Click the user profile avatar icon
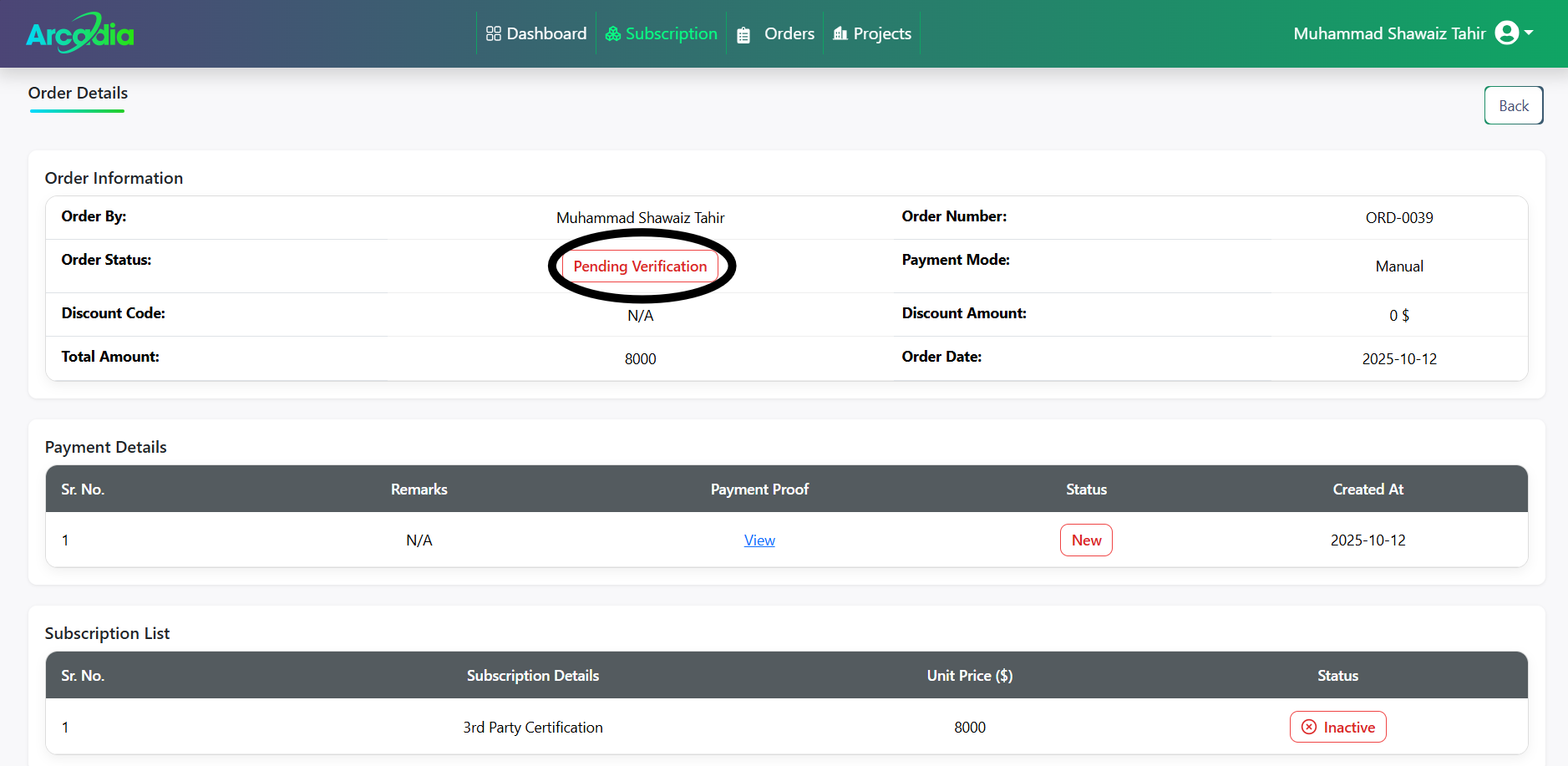The height and width of the screenshot is (766, 1568). tap(1506, 33)
